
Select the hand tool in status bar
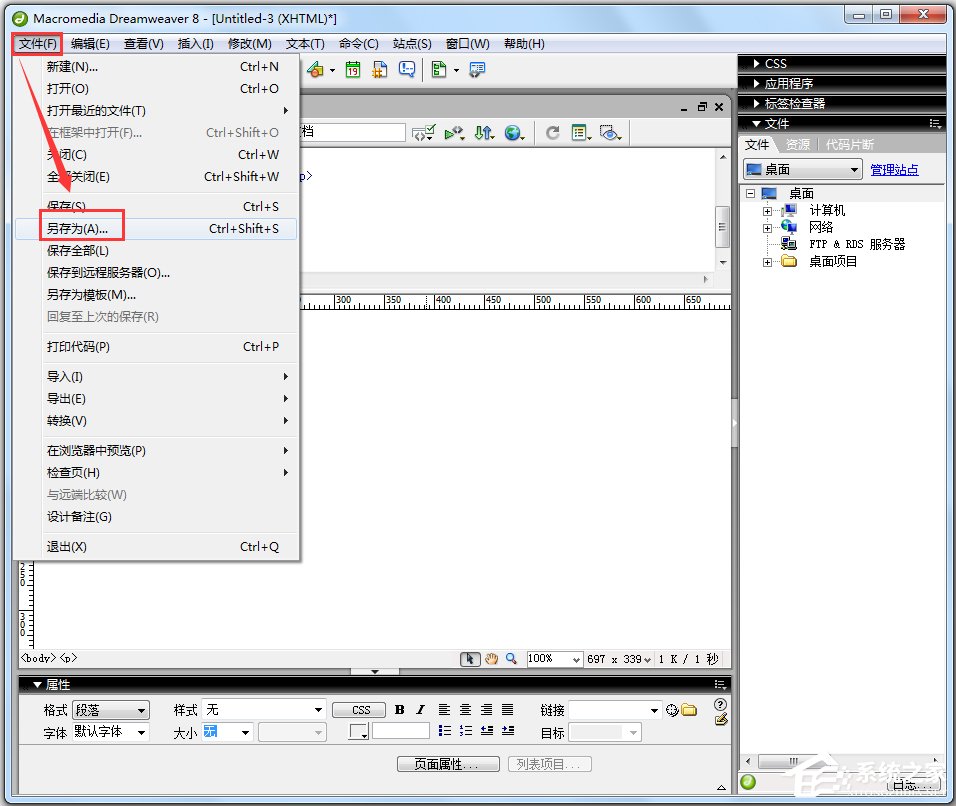point(491,658)
